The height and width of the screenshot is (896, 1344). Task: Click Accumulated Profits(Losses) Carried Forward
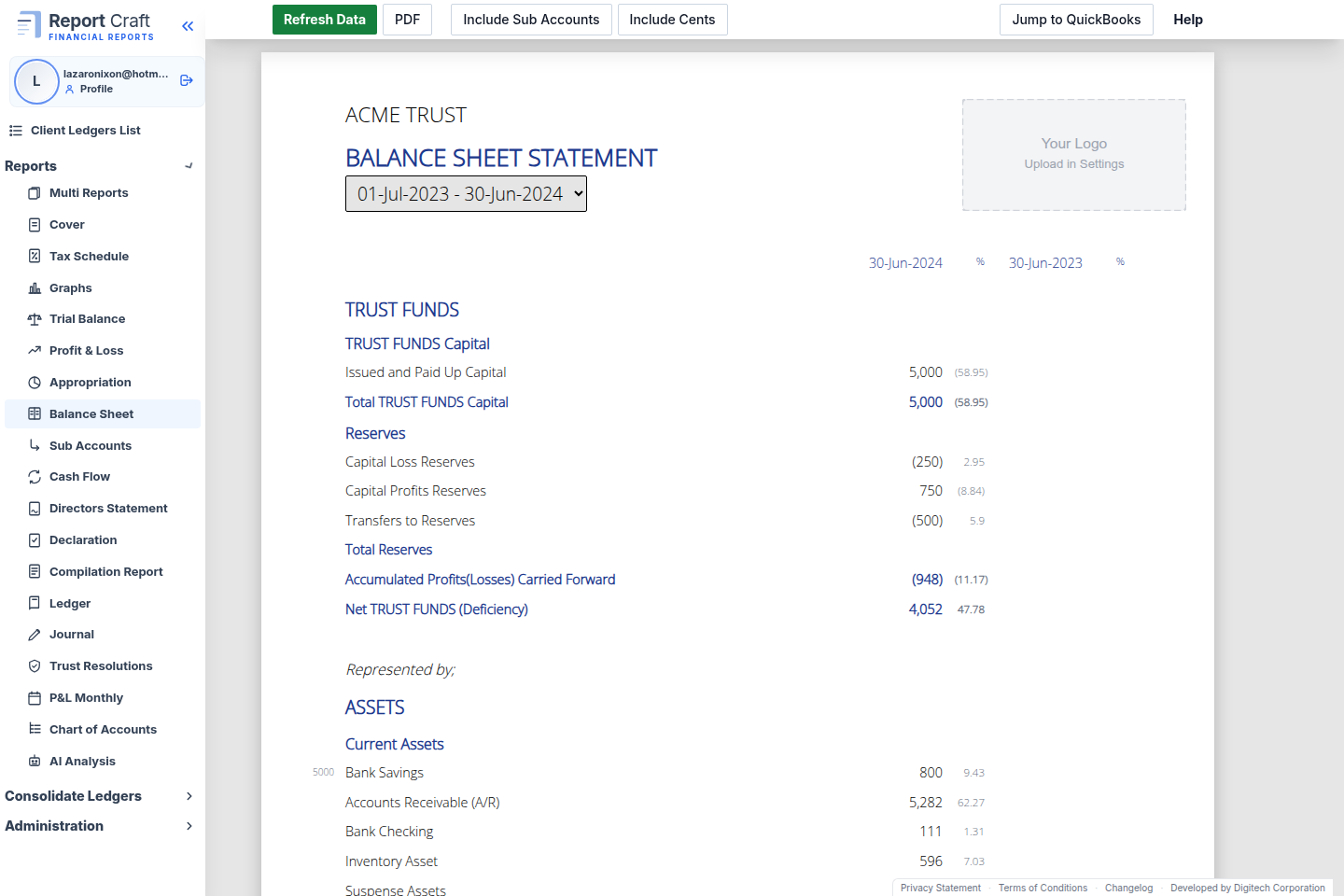pyautogui.click(x=480, y=580)
